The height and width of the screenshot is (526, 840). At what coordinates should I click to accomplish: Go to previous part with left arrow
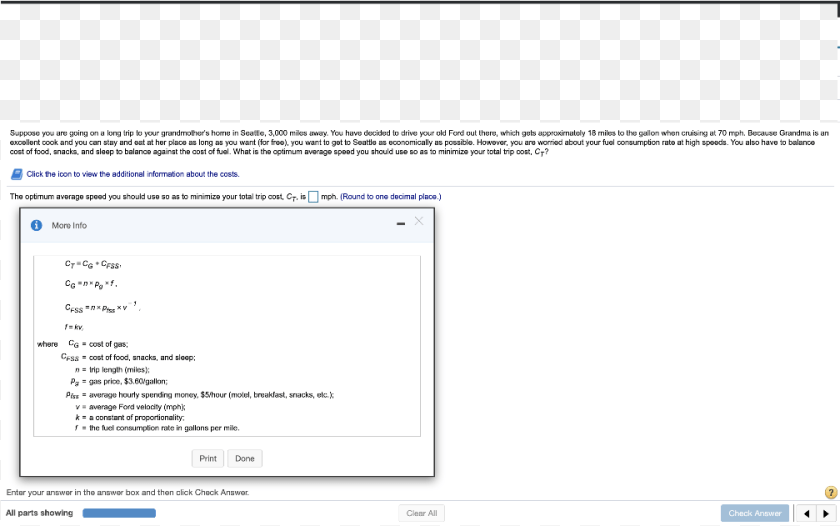807,514
